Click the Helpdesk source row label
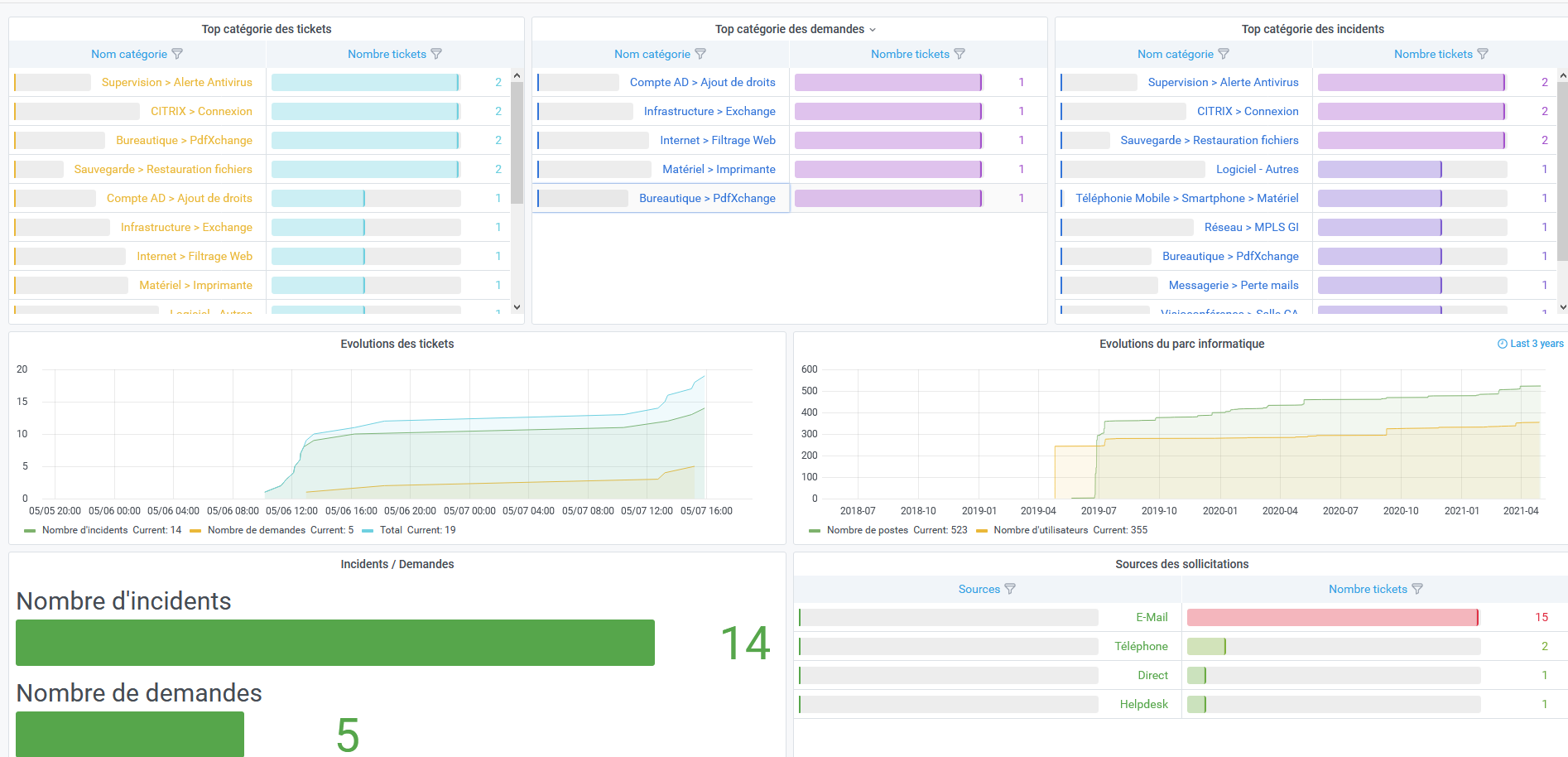 [1144, 704]
